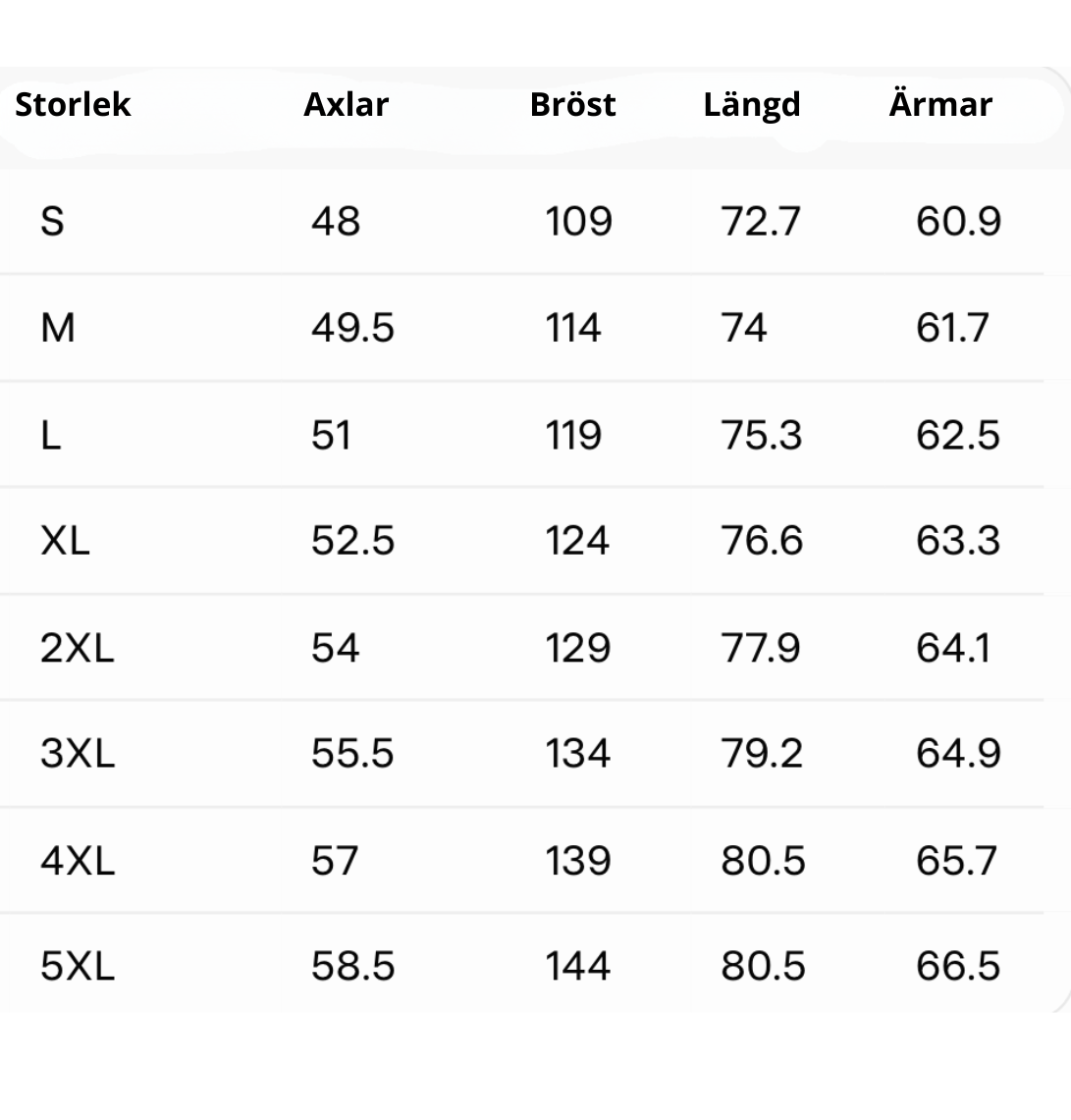Select the 2XL size row label
The width and height of the screenshot is (1071, 1120).
click(78, 648)
